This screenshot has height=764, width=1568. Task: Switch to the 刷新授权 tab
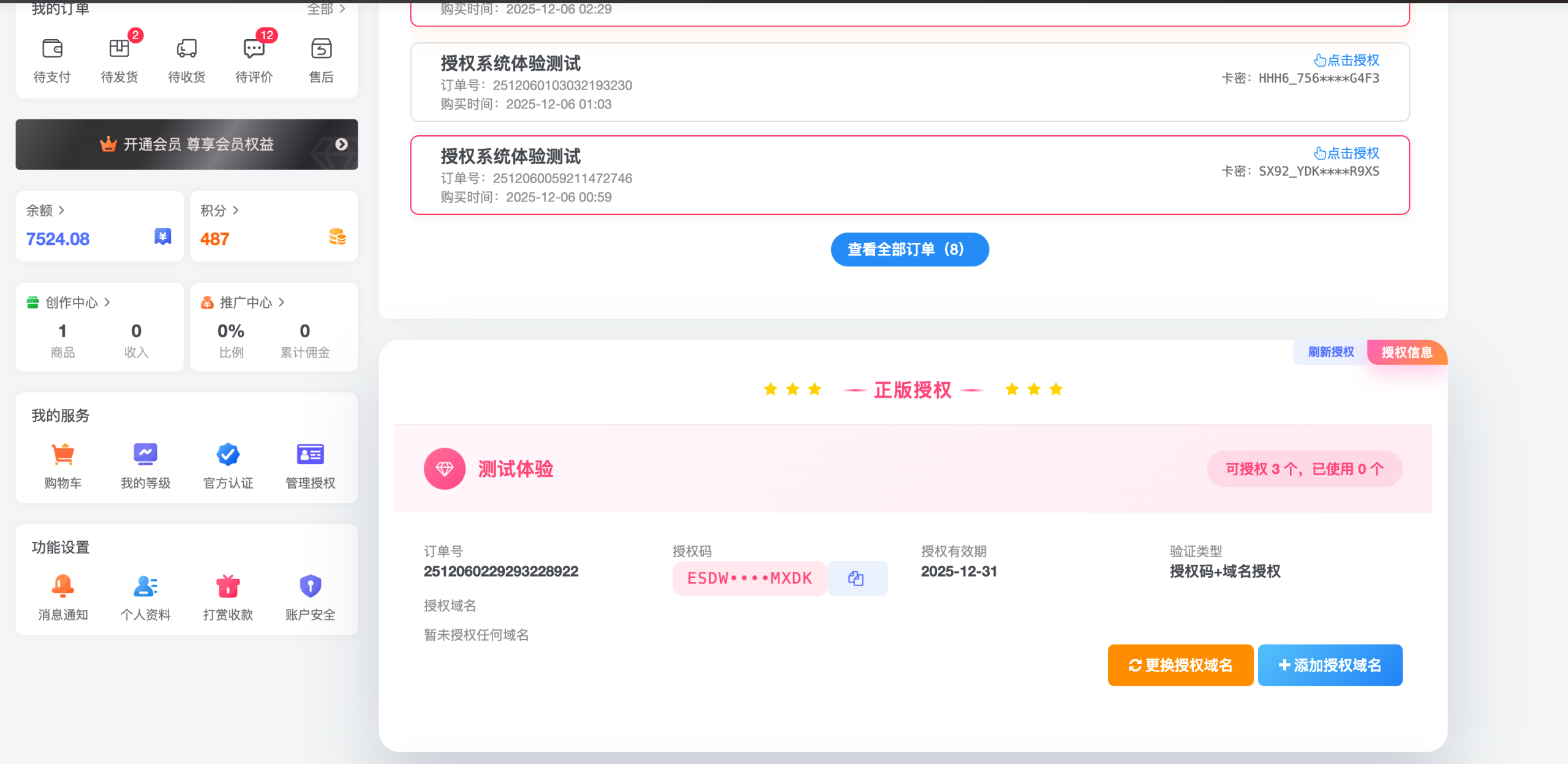click(1330, 353)
